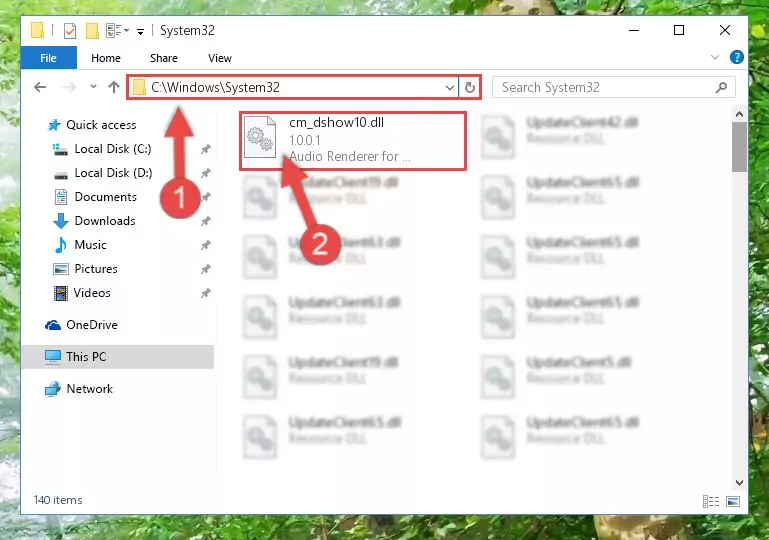This screenshot has width=769, height=540.
Task: Click the cm_dshow10.dll gear file icon
Action: coord(260,137)
